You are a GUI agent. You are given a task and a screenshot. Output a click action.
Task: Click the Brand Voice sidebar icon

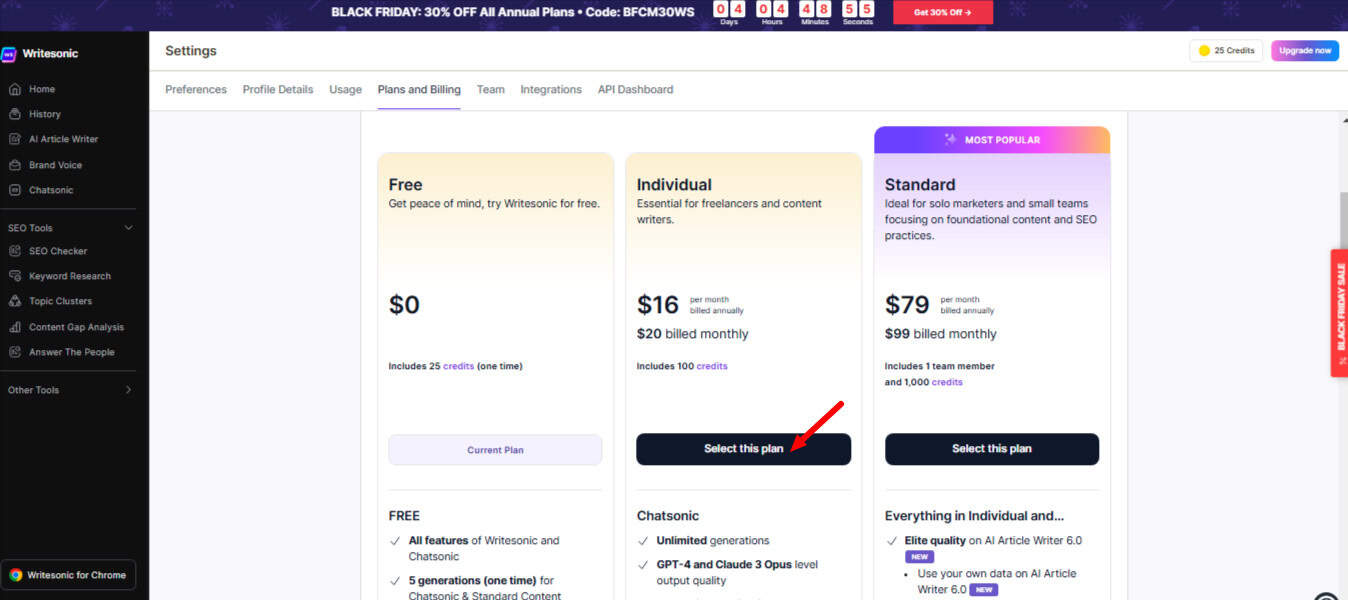point(15,165)
